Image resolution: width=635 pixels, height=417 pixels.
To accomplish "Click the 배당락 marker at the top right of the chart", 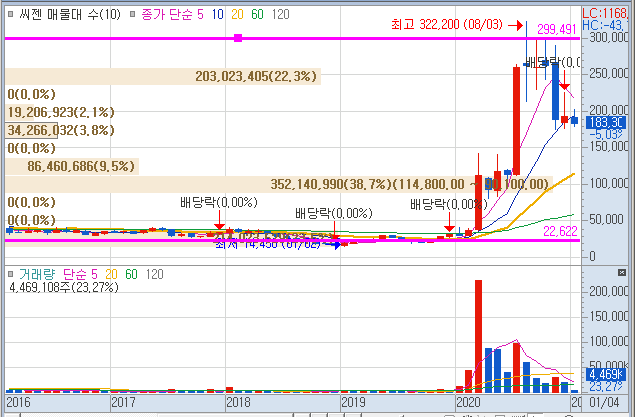I will (x=552, y=63).
